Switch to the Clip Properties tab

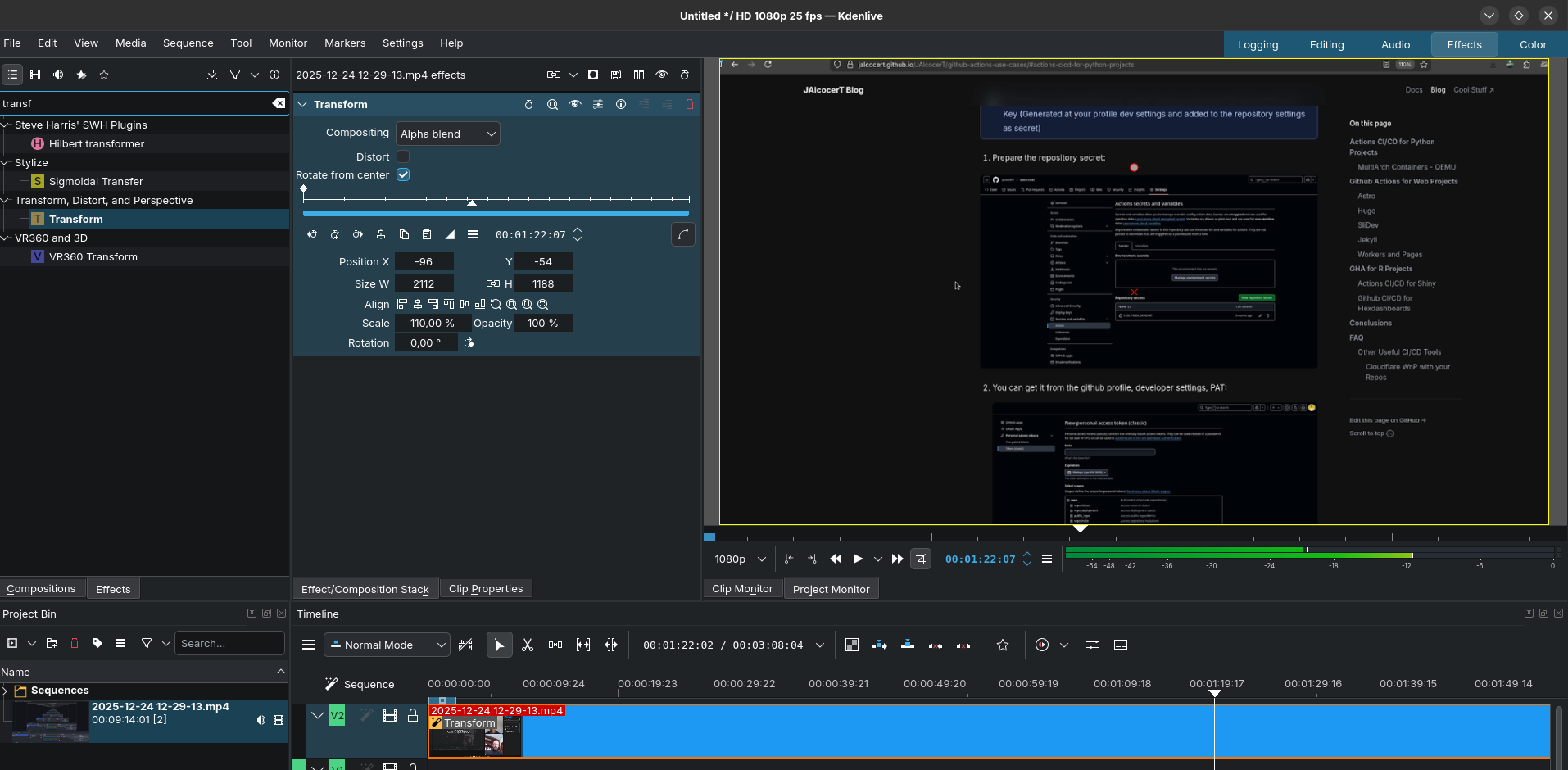coord(485,589)
